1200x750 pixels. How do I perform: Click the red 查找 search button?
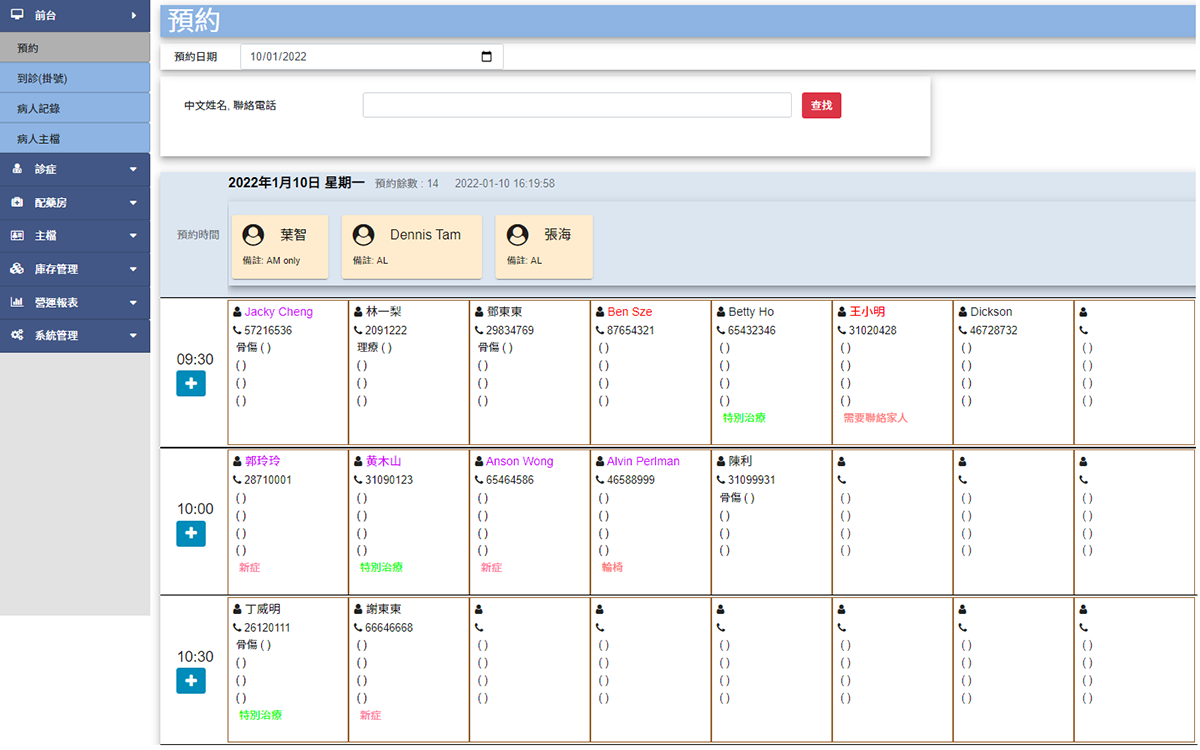click(821, 105)
